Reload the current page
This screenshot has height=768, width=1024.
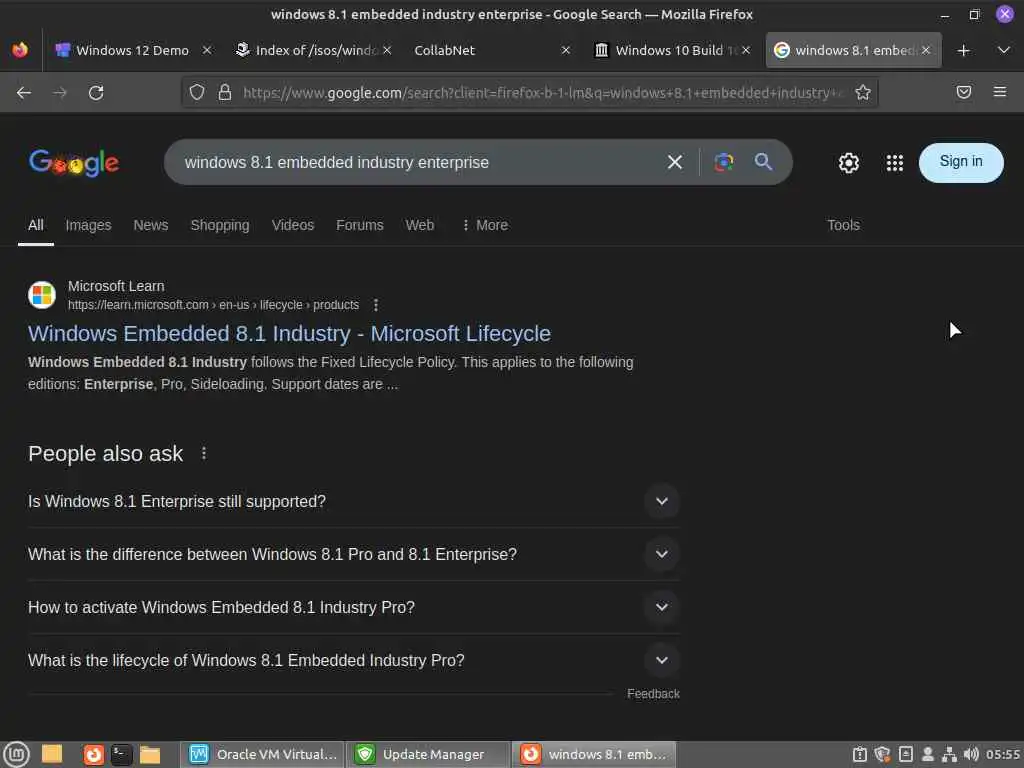pyautogui.click(x=96, y=93)
